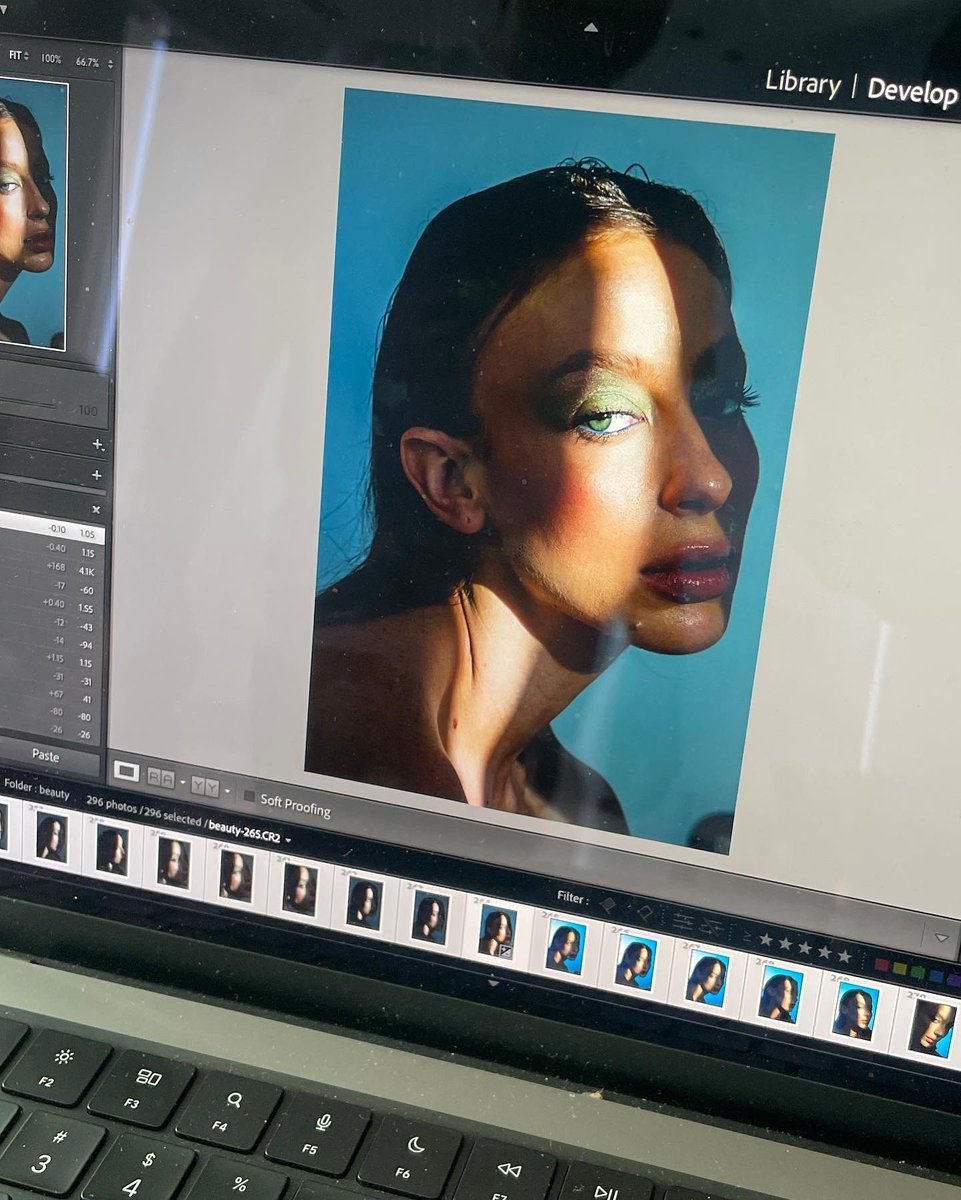Viewport: 961px width, 1200px height.
Task: Select the Loupe view icon in toolbar
Action: 126,771
